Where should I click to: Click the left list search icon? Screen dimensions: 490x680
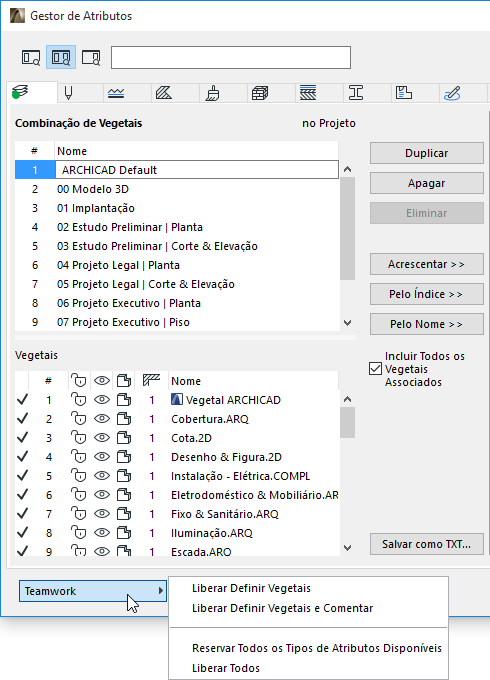[x=31, y=57]
